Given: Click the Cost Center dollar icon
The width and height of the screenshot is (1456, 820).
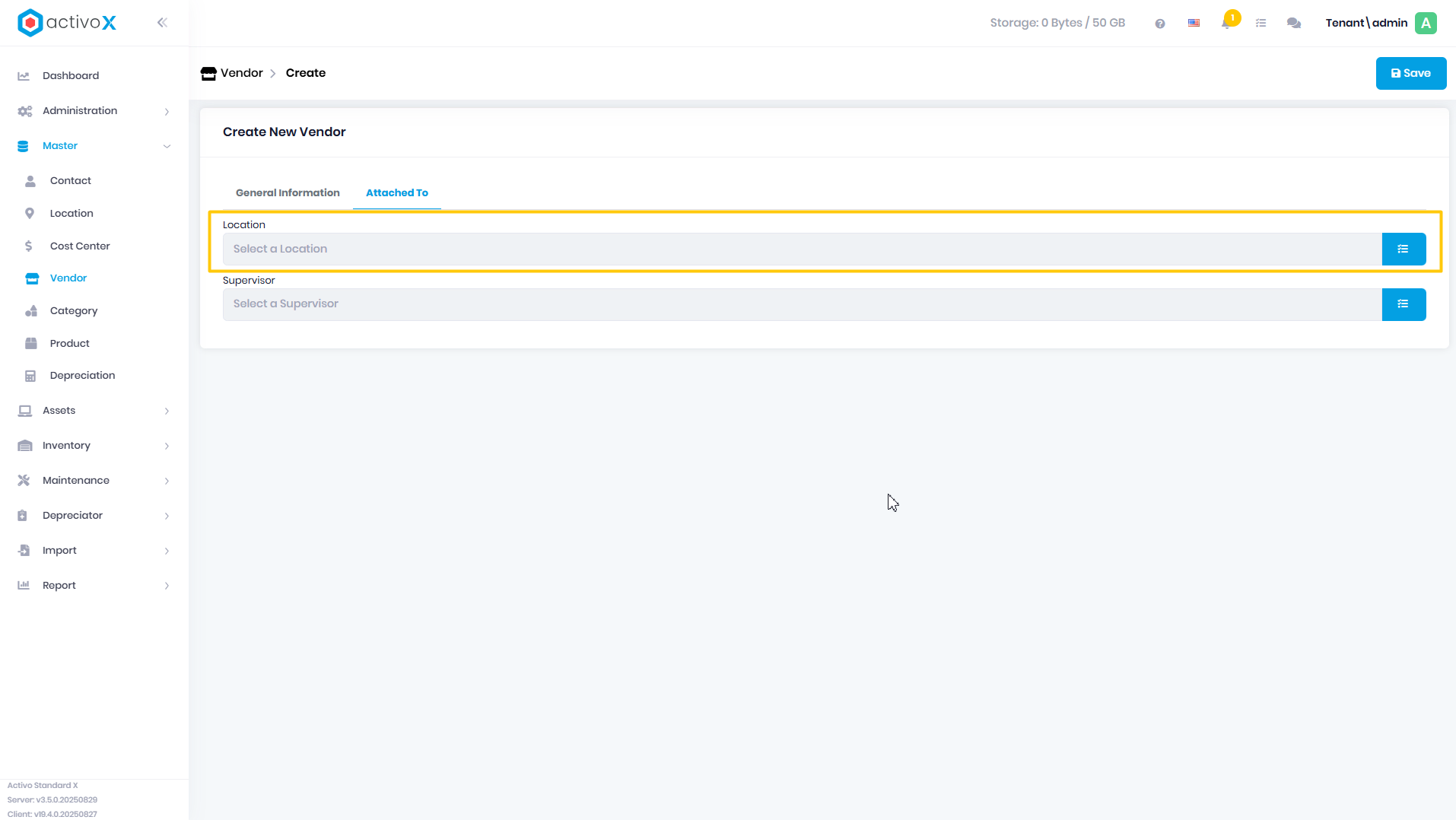Looking at the screenshot, I should click(x=29, y=246).
